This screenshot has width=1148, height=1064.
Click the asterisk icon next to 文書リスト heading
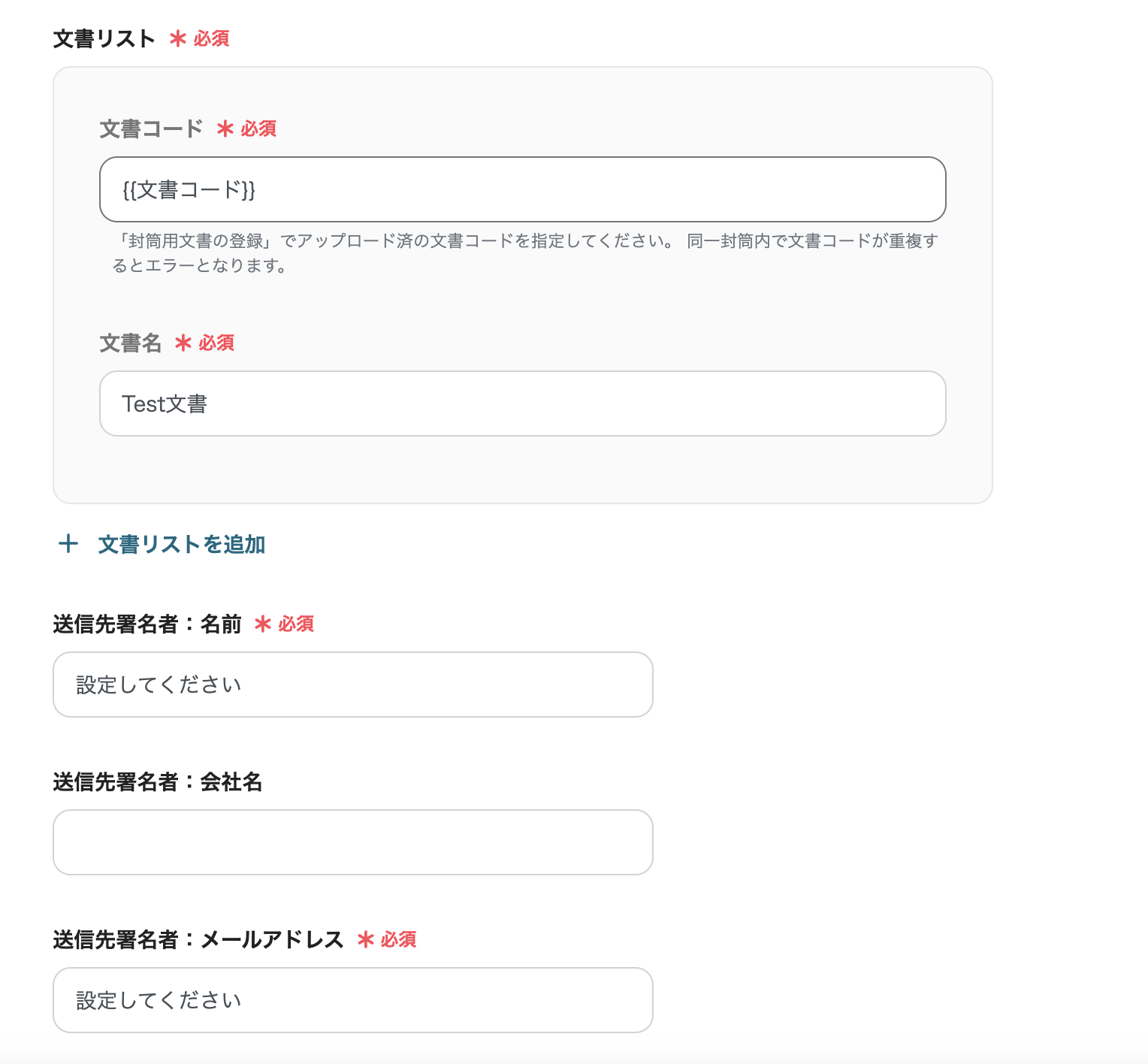click(177, 38)
